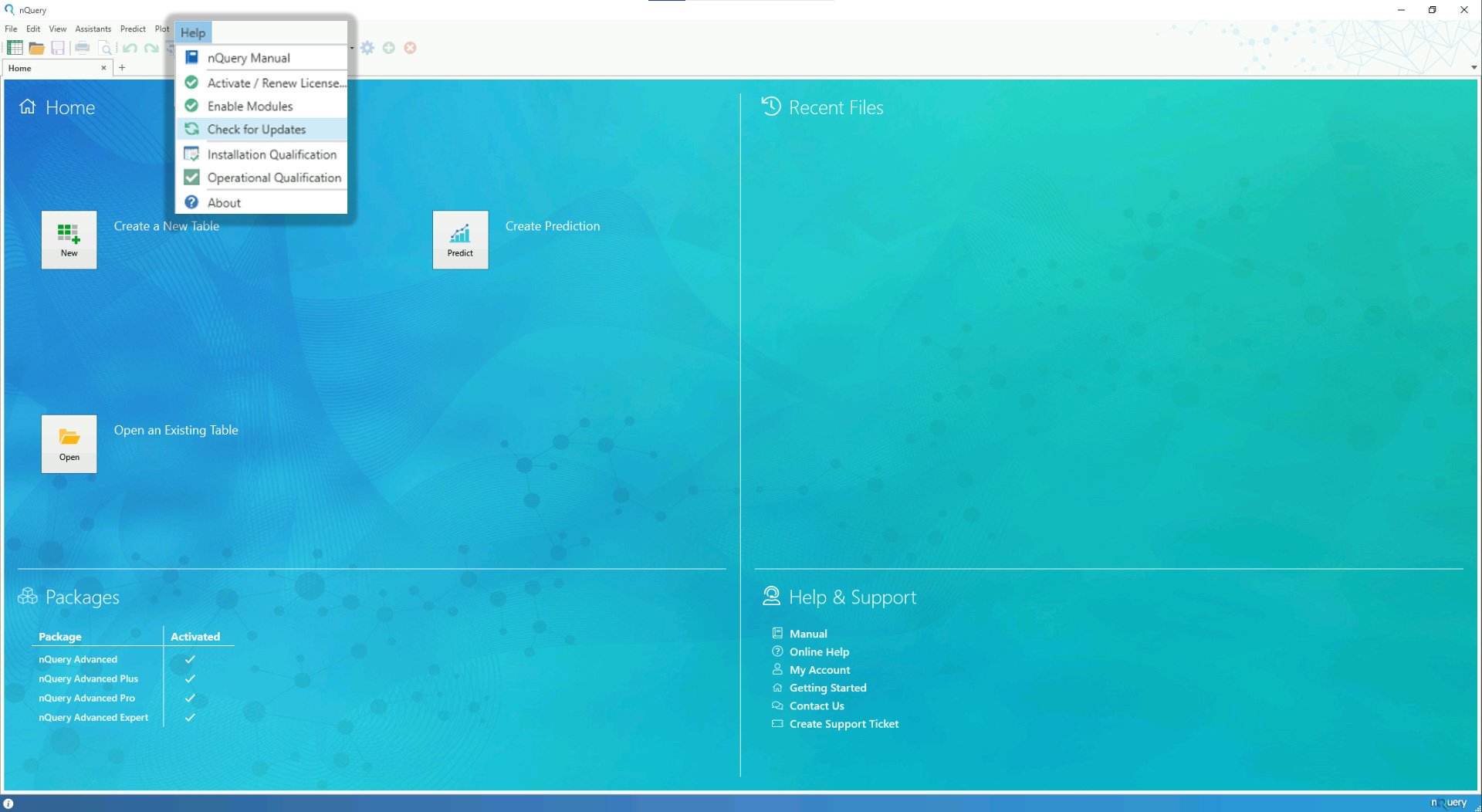The width and height of the screenshot is (1482, 812).
Task: Click the New table tile button
Action: point(69,239)
